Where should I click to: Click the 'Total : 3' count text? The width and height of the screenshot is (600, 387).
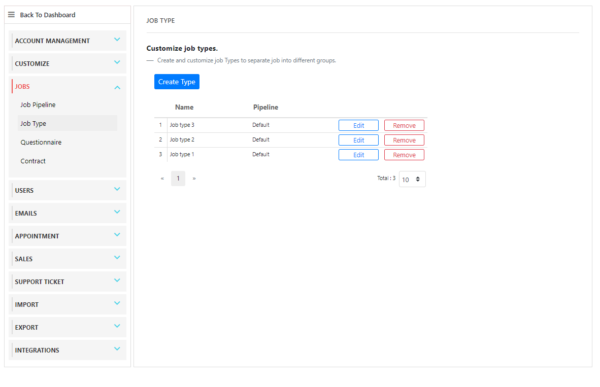point(386,178)
